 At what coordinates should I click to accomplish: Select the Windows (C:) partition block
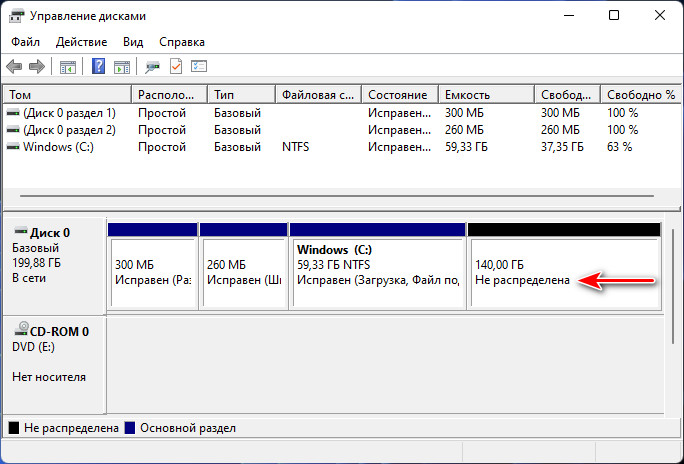(x=378, y=266)
